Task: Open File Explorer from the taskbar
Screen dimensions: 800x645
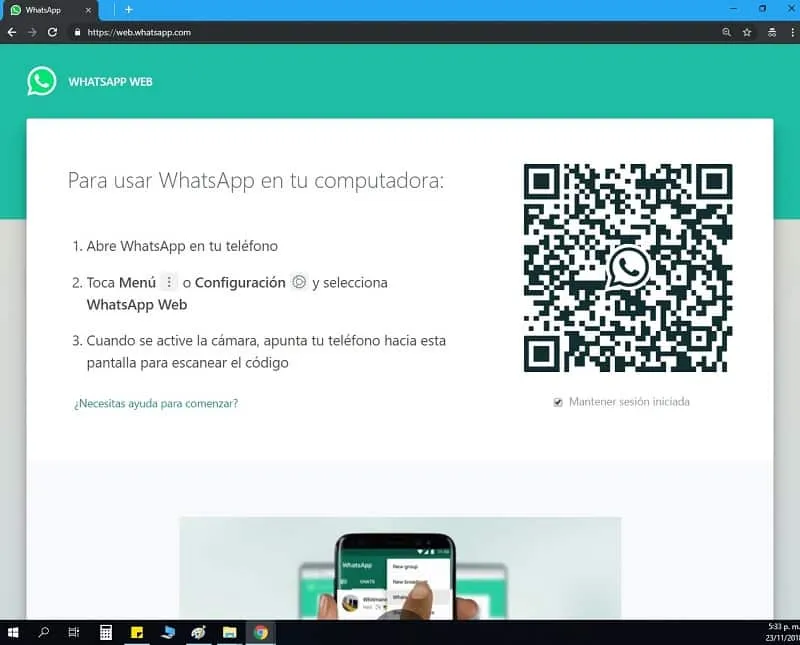Action: 228,632
